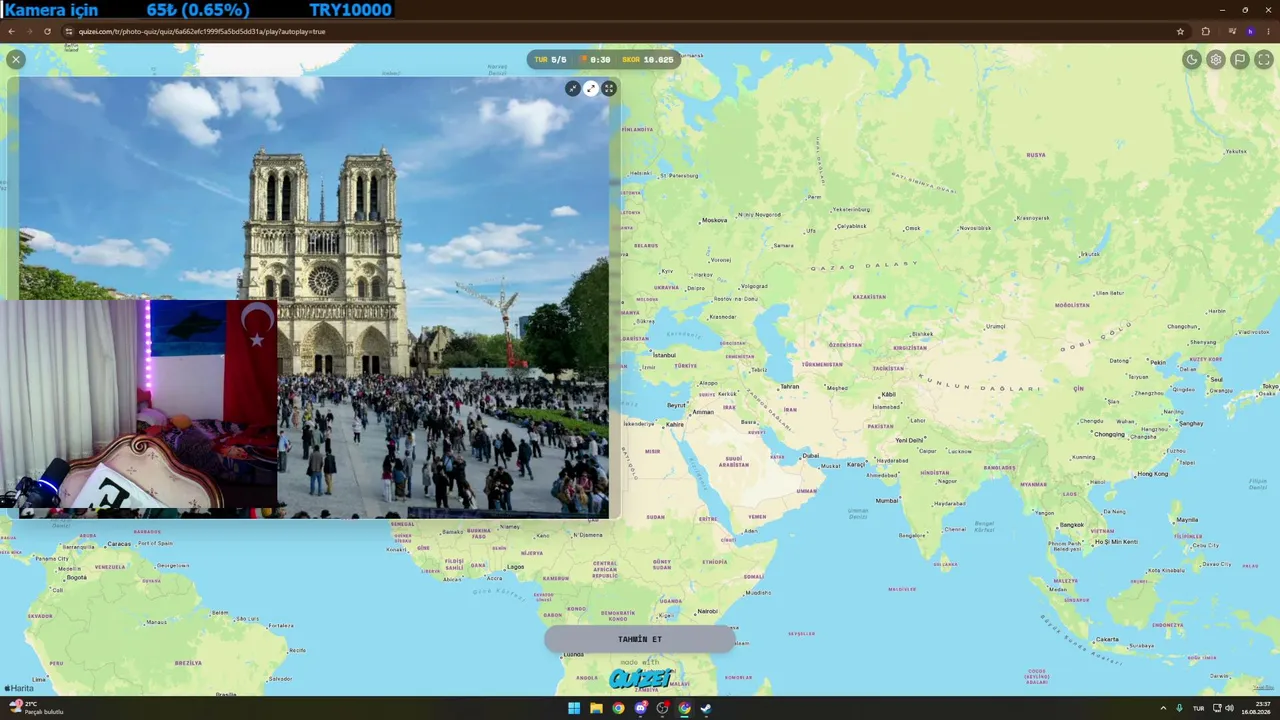
Task: Click the Quizei logo link
Action: (x=640, y=678)
